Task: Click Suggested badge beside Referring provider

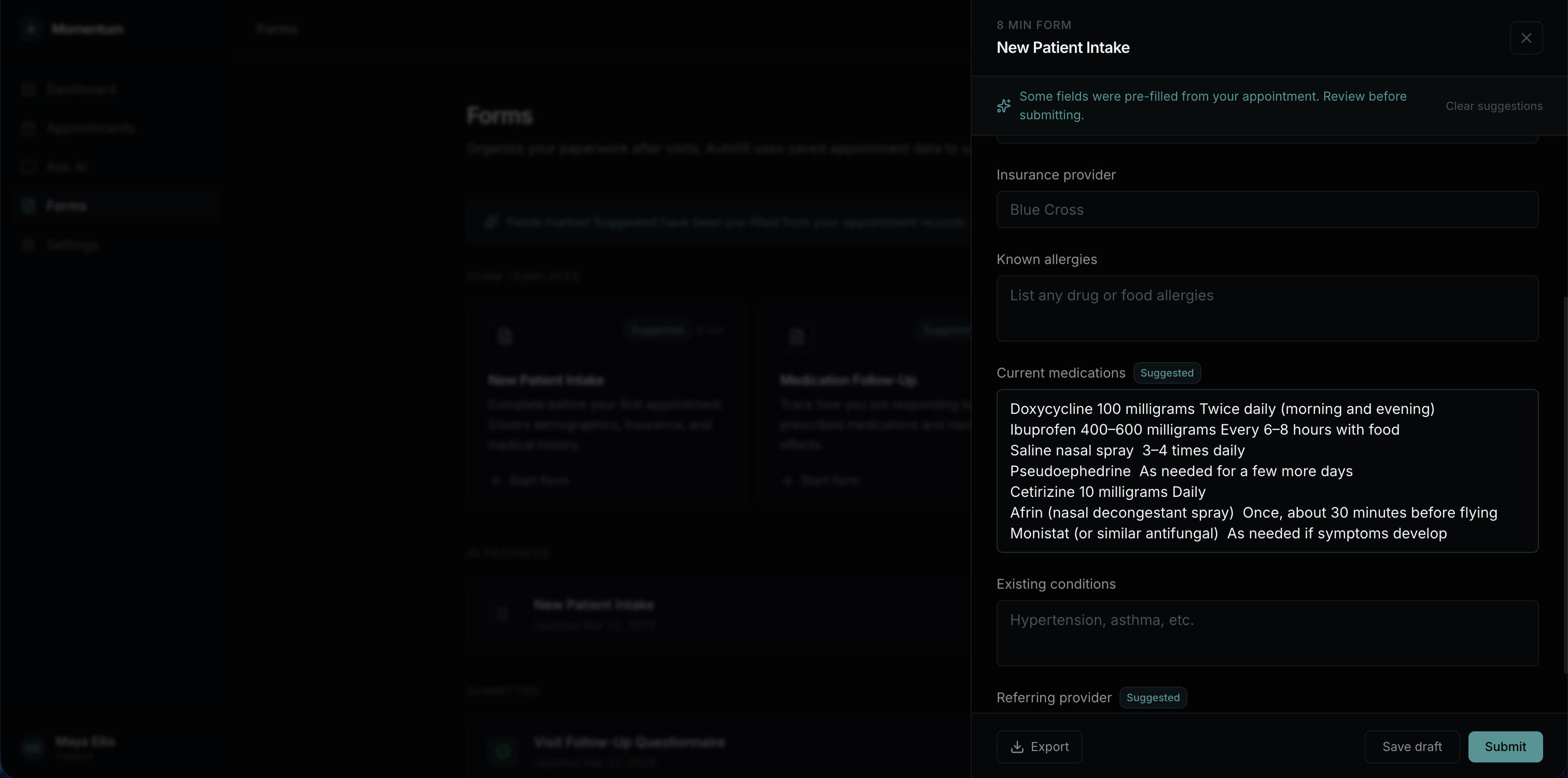Action: [1152, 697]
